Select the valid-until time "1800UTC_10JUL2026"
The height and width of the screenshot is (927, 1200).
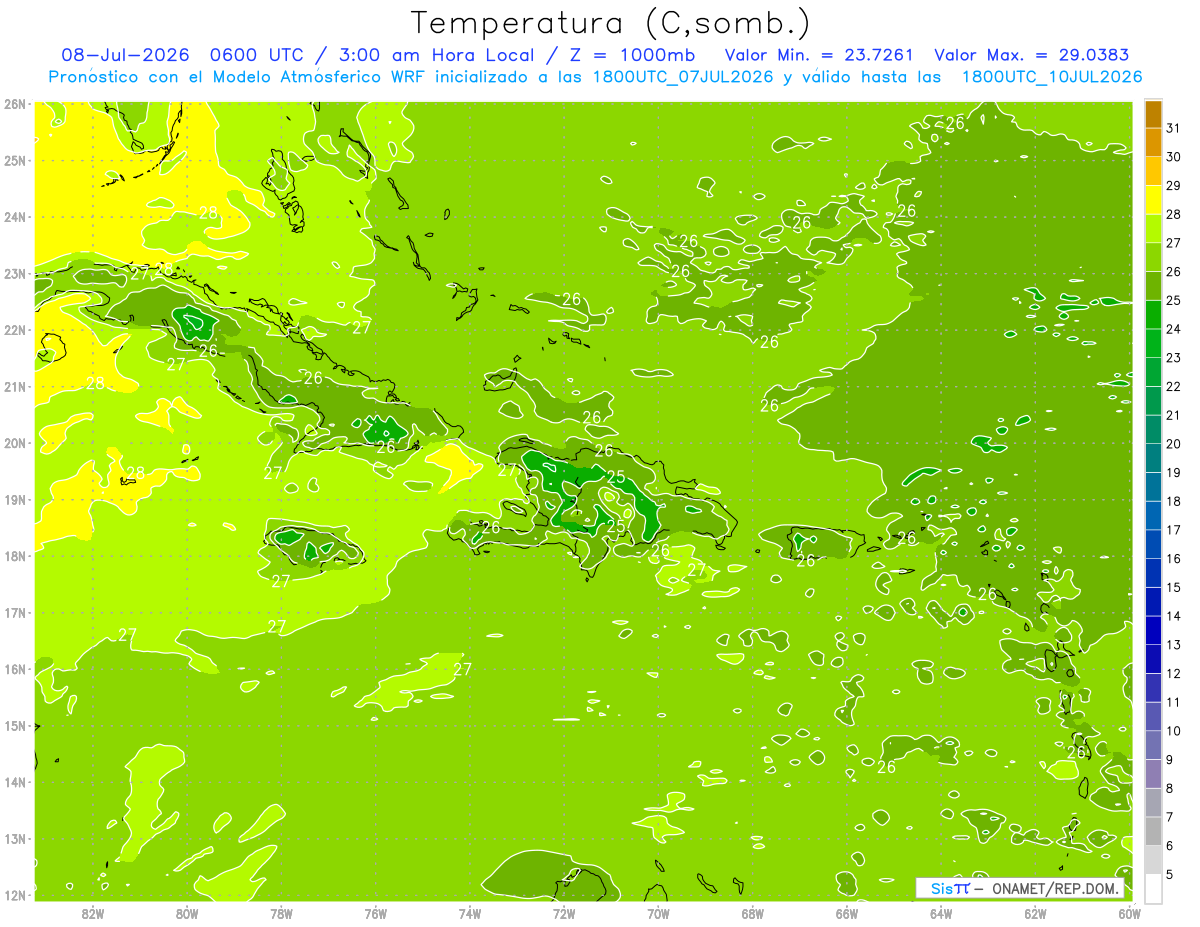[1051, 76]
